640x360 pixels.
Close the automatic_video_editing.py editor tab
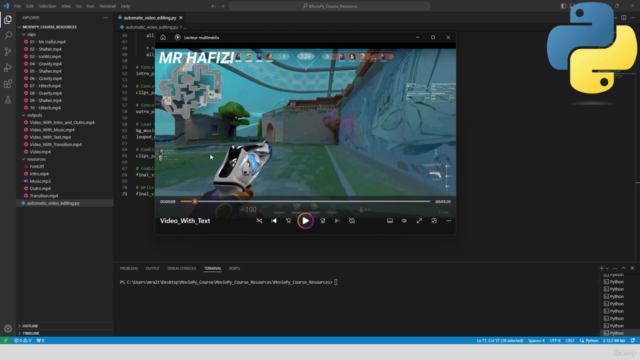181,18
